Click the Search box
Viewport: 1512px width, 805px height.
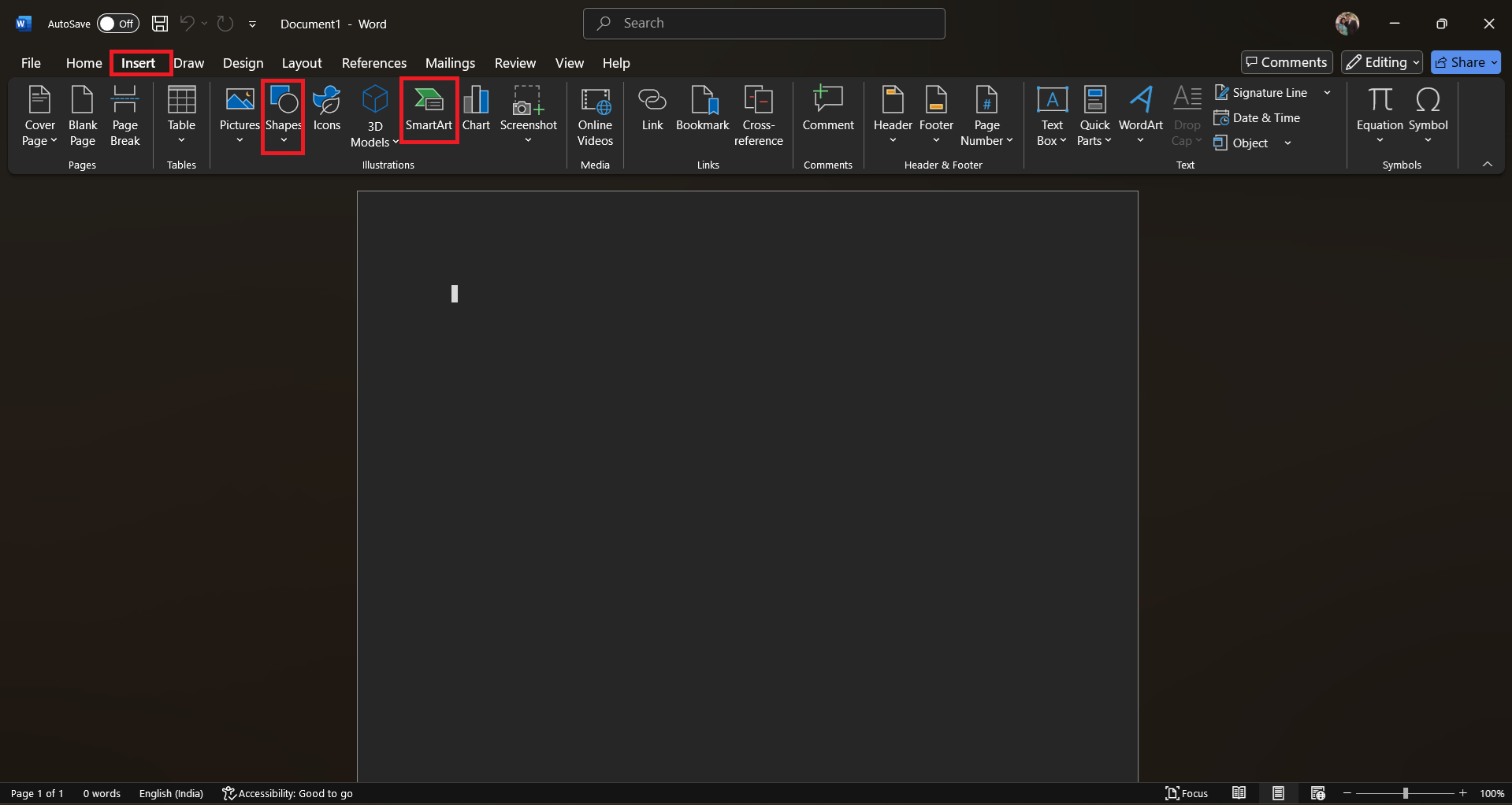click(764, 24)
